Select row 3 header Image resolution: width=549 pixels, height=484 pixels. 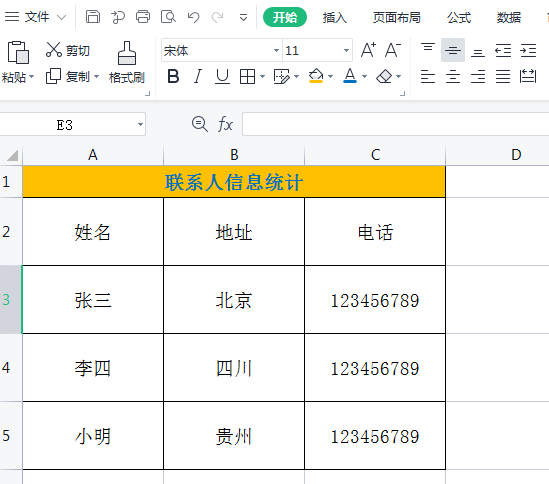(x=11, y=299)
